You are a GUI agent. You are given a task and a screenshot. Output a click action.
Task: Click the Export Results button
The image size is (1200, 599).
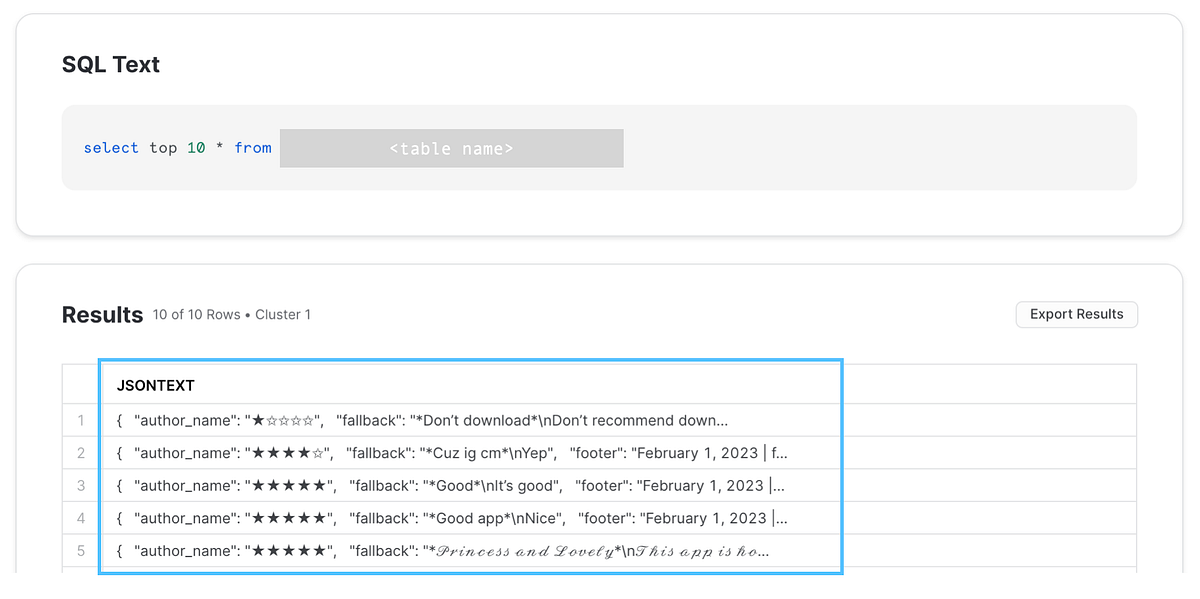[x=1076, y=314]
